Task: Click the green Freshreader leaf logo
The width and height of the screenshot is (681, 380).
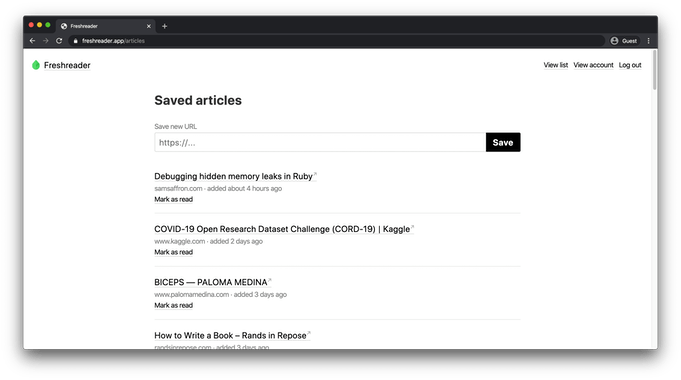Action: (x=36, y=65)
